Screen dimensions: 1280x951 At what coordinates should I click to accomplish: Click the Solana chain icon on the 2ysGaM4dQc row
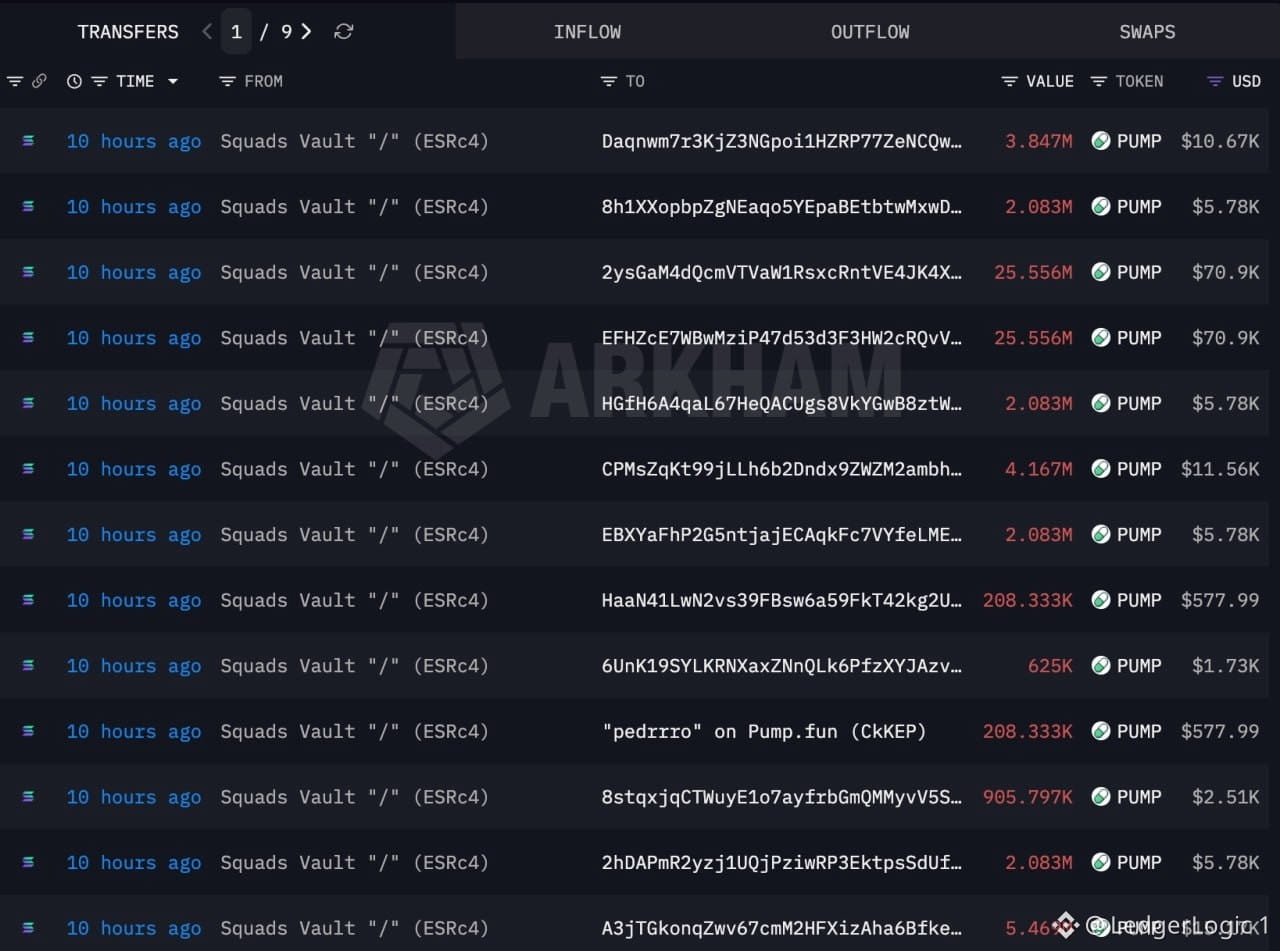click(28, 272)
